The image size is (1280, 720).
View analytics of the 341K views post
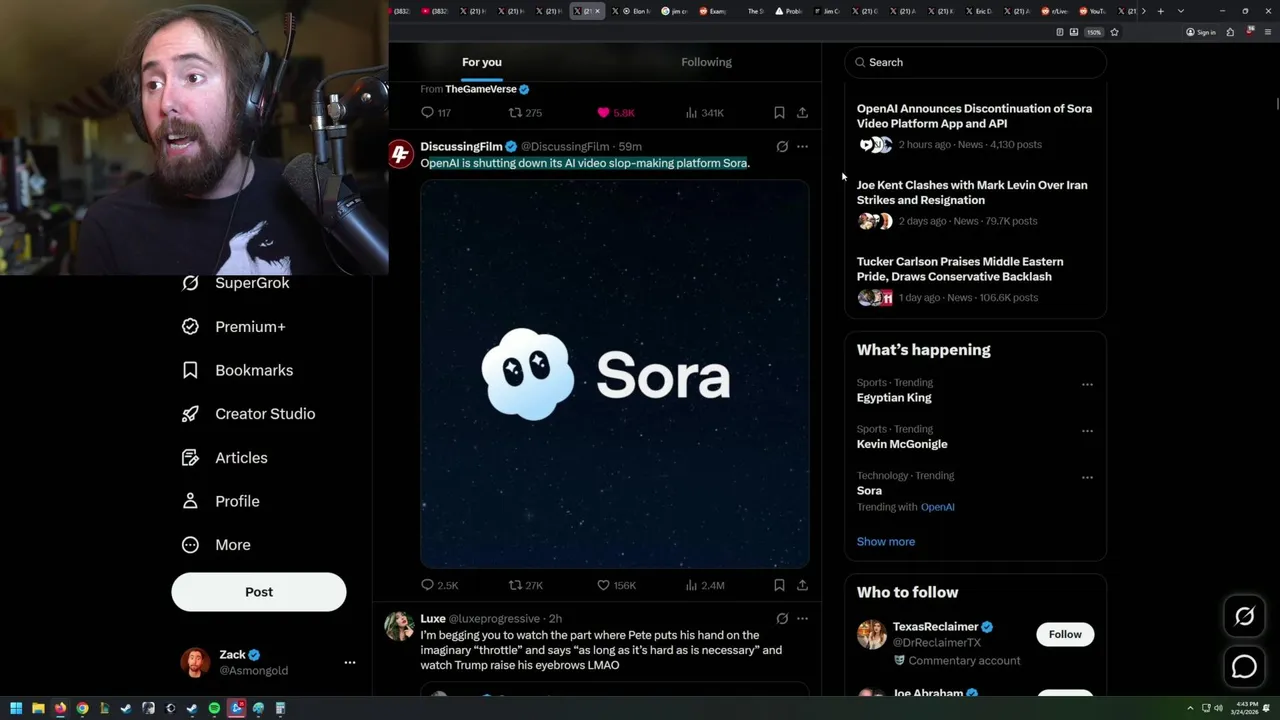705,113
